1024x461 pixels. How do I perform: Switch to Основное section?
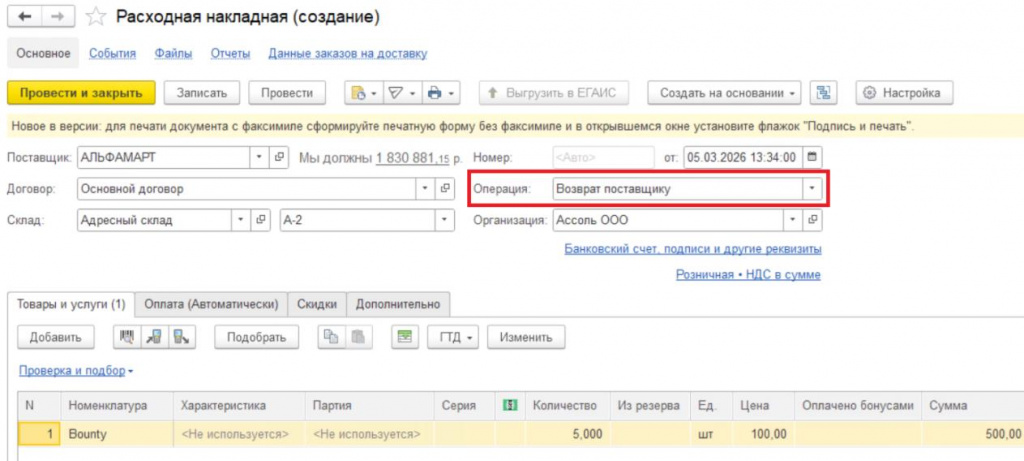click(x=43, y=54)
